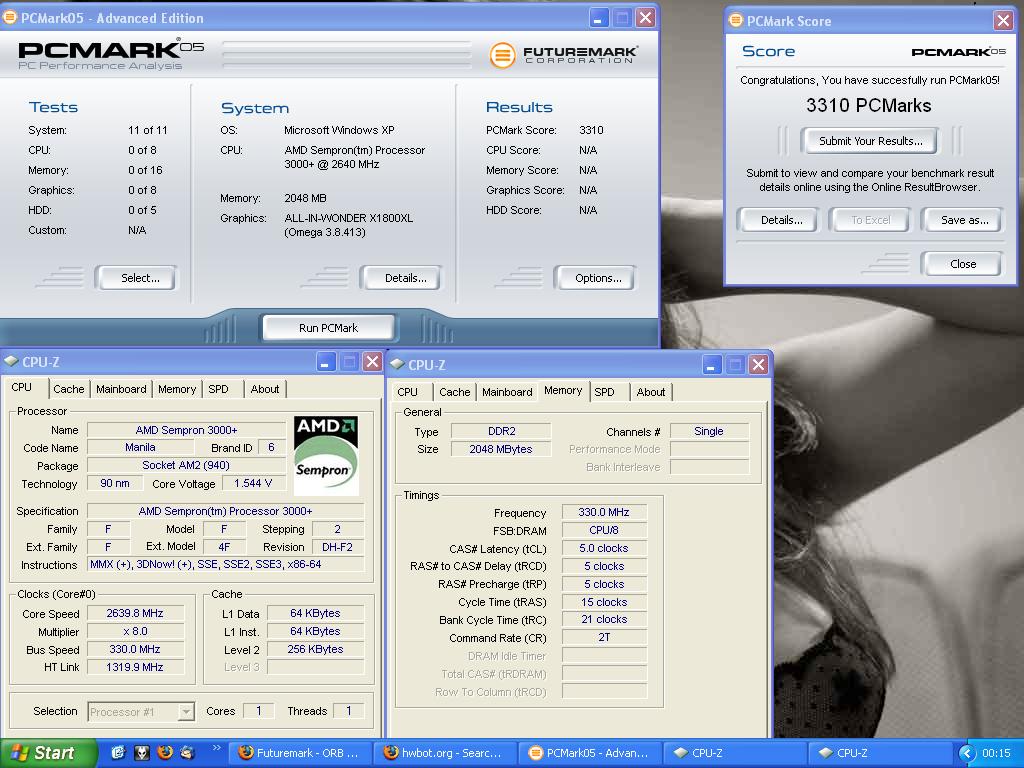Click the Instructions list field
Image resolution: width=1024 pixels, height=768 pixels.
pyautogui.click(x=226, y=564)
